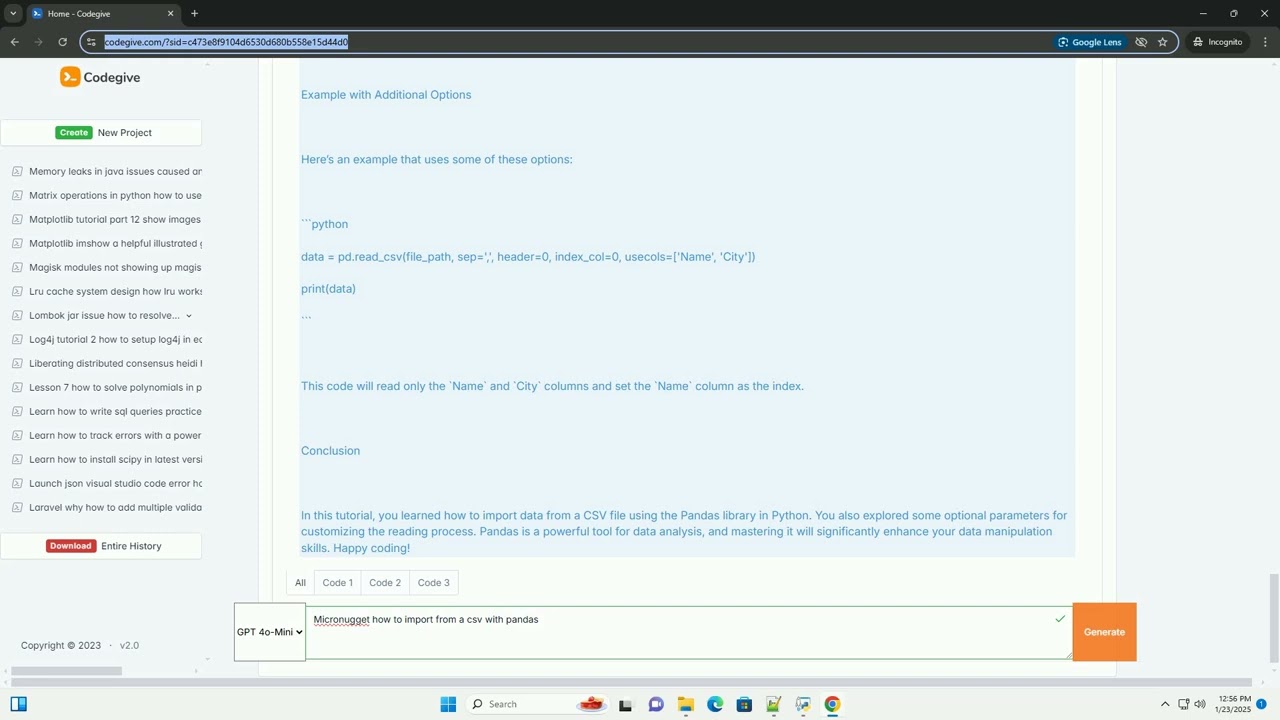View site information icon in address bar
Screen dimensions: 1280x720
tap(91, 42)
